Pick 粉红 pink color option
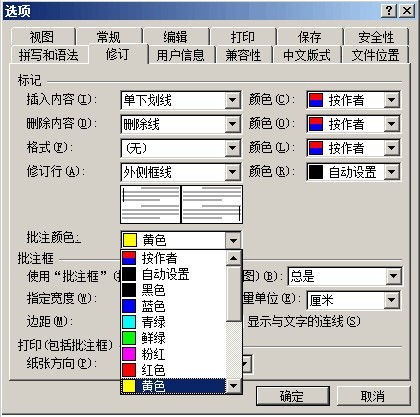The height and width of the screenshot is (417, 420). (173, 354)
